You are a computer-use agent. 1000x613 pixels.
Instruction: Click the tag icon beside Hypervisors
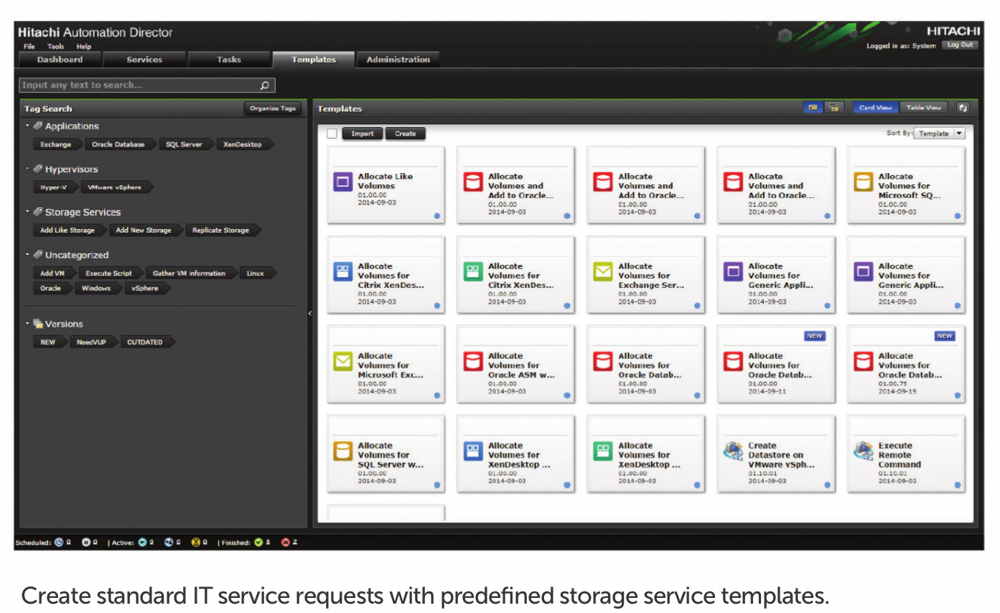[x=38, y=169]
